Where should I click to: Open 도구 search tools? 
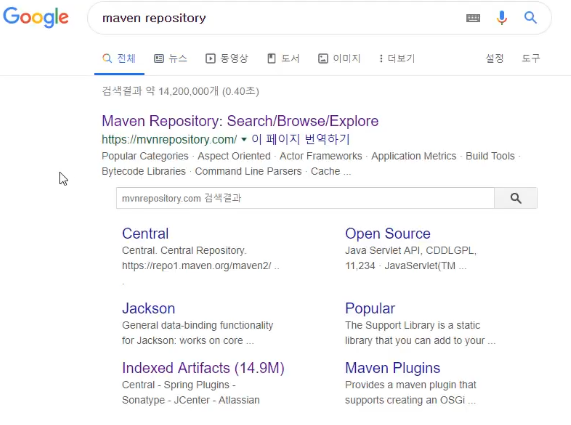(531, 58)
